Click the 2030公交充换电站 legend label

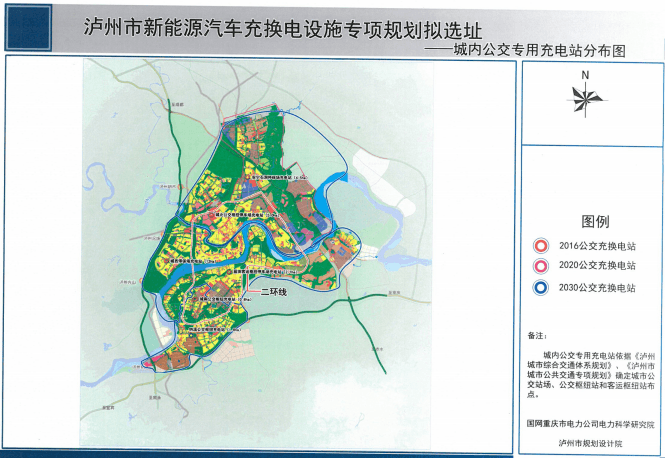point(597,288)
